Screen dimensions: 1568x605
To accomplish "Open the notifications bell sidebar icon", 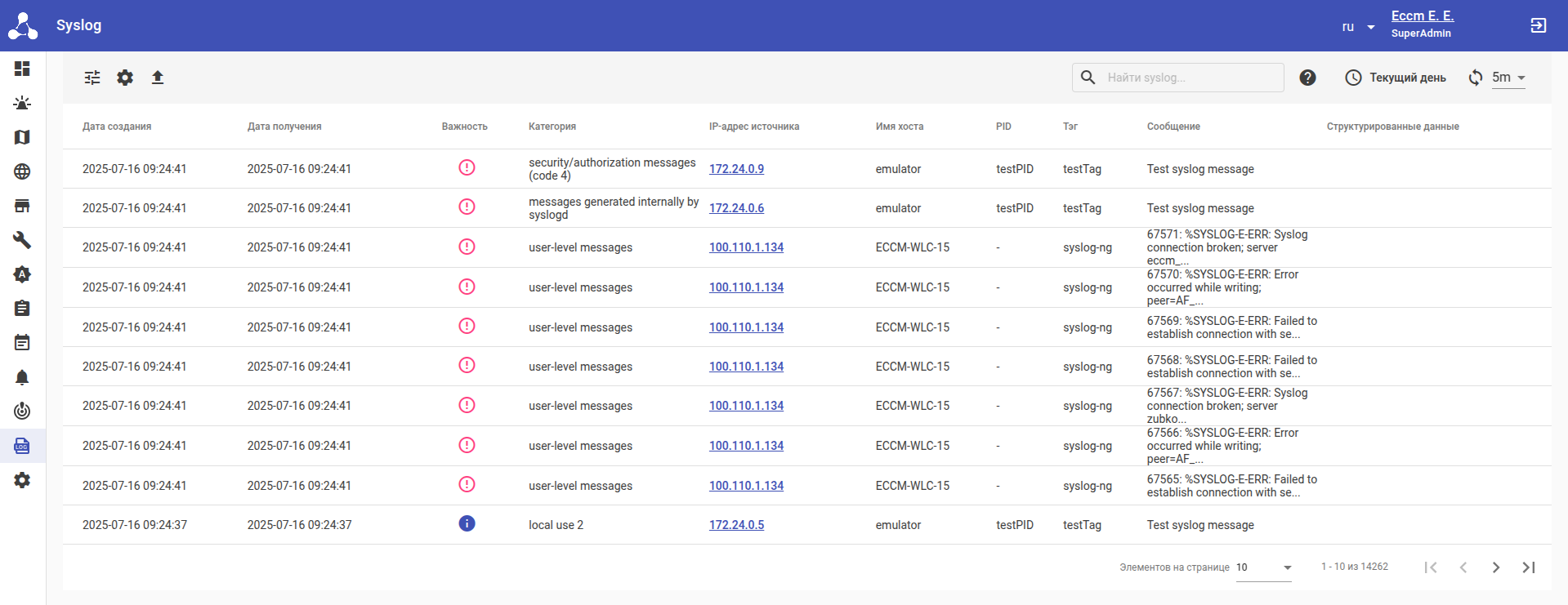I will 22,377.
